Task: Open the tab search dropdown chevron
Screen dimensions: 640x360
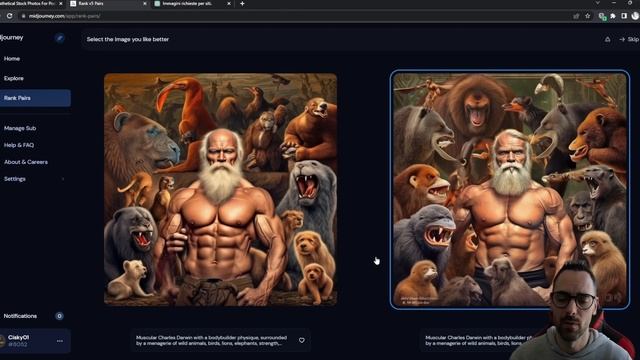Action: click(598, 3)
